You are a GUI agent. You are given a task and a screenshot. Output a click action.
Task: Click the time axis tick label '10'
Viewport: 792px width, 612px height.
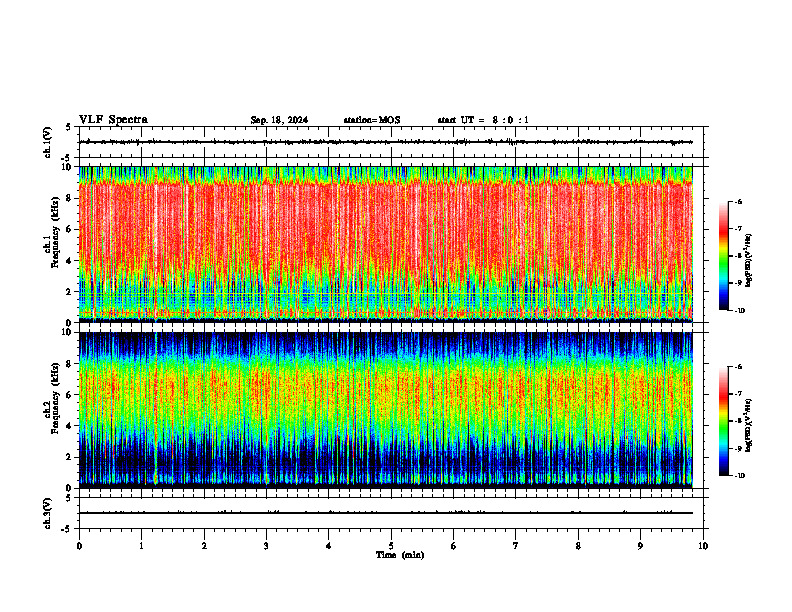(703, 546)
